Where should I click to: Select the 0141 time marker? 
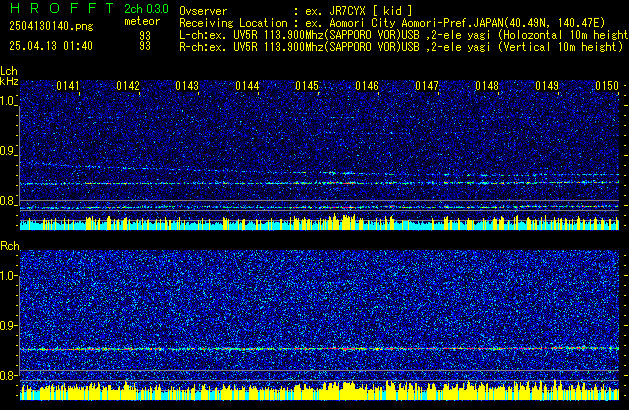(x=68, y=86)
